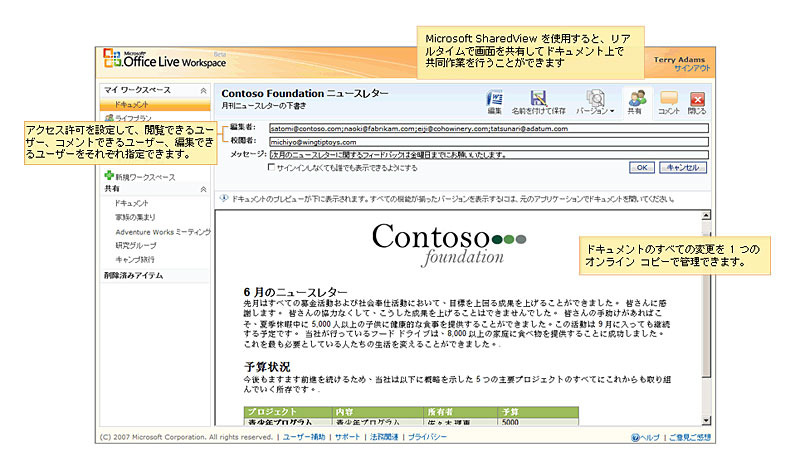The height and width of the screenshot is (471, 800).
Task: Click the 予算状況 heading
Action: click(267, 366)
